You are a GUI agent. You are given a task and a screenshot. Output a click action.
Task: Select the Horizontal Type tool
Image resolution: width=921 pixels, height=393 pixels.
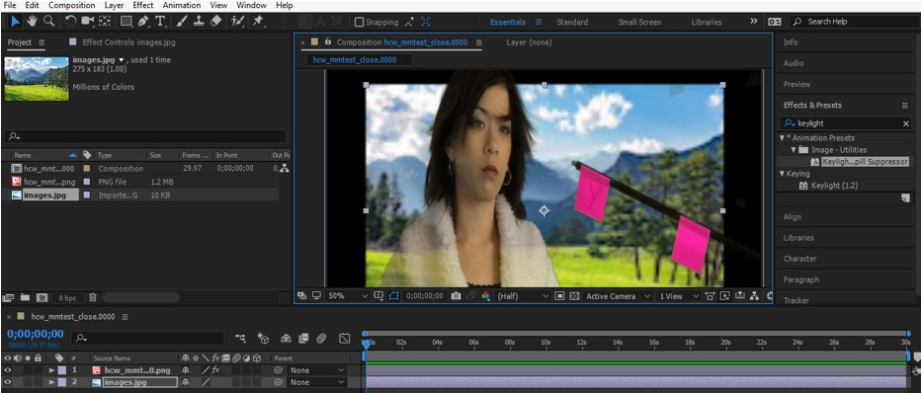[160, 22]
